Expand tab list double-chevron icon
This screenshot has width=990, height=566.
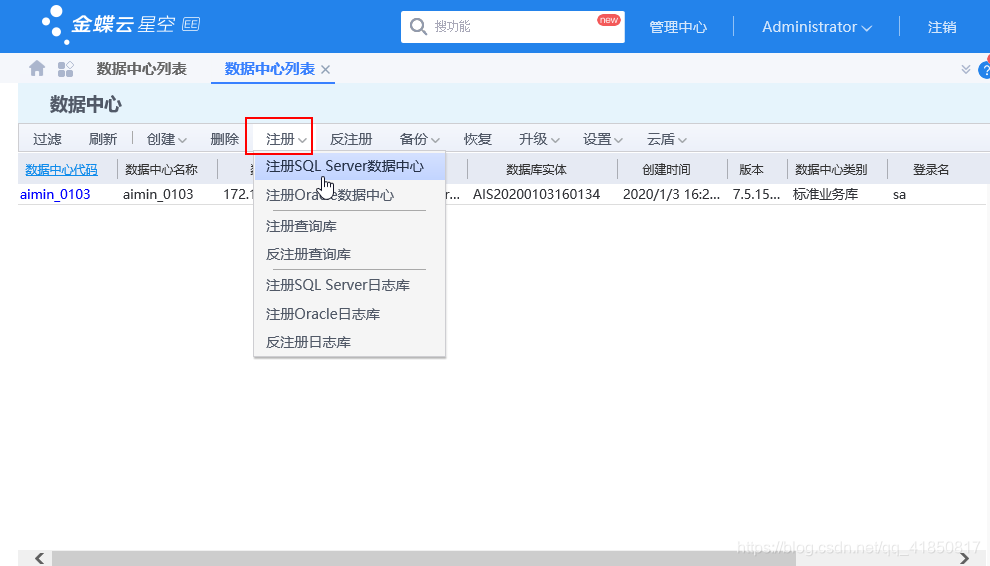(966, 69)
